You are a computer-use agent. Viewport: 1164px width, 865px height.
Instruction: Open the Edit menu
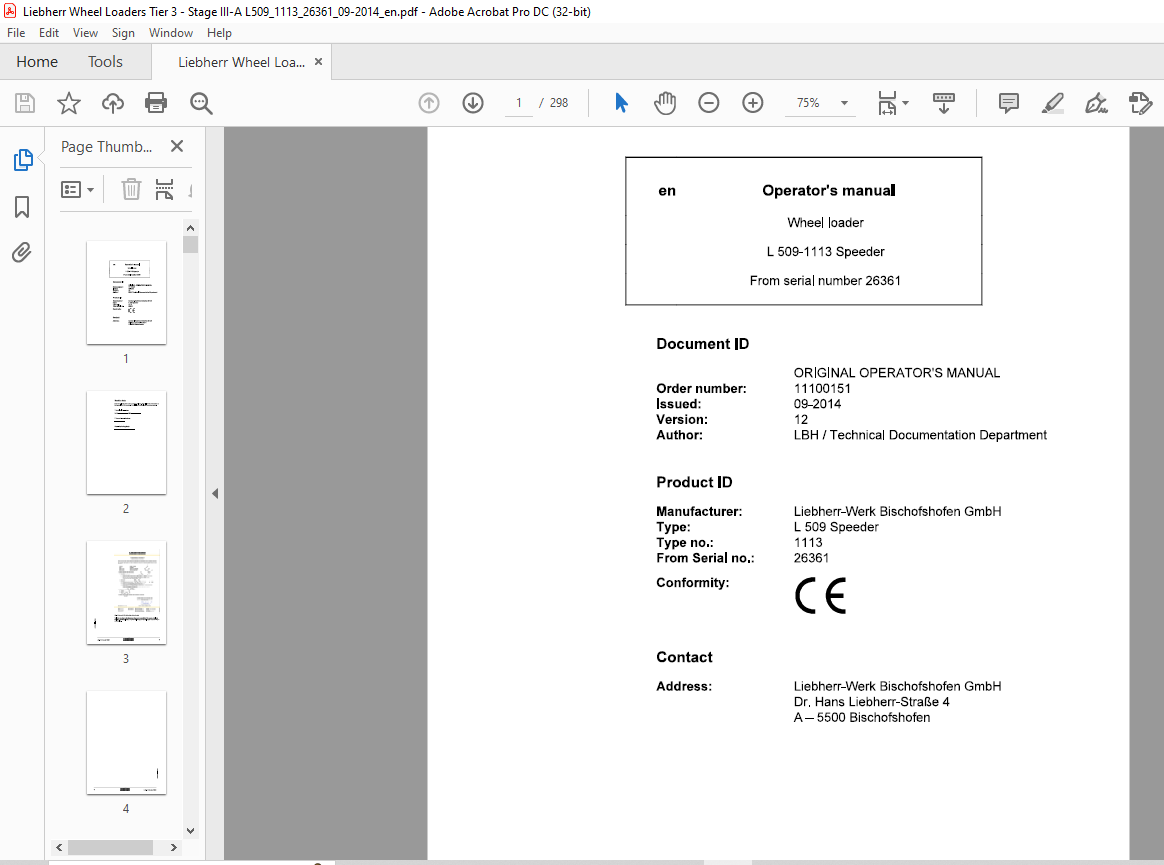click(x=49, y=33)
